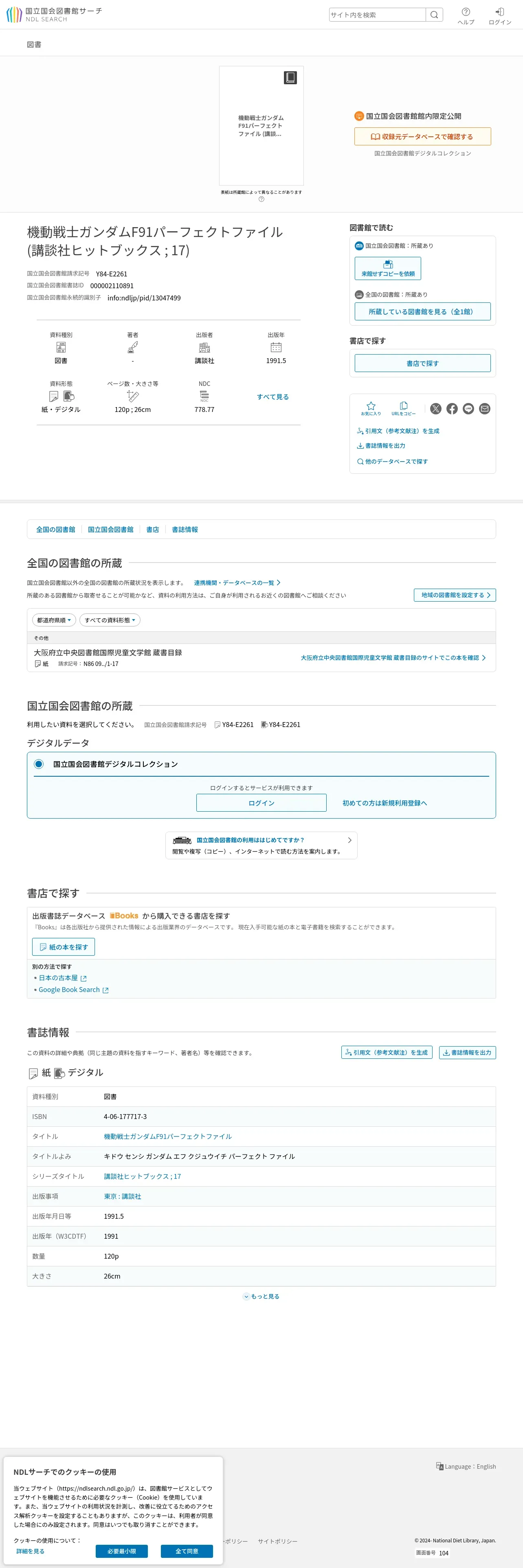Screen dimensions: 523x1568
Task: Expand もっと見る in bibliographic table
Action: (261, 1296)
